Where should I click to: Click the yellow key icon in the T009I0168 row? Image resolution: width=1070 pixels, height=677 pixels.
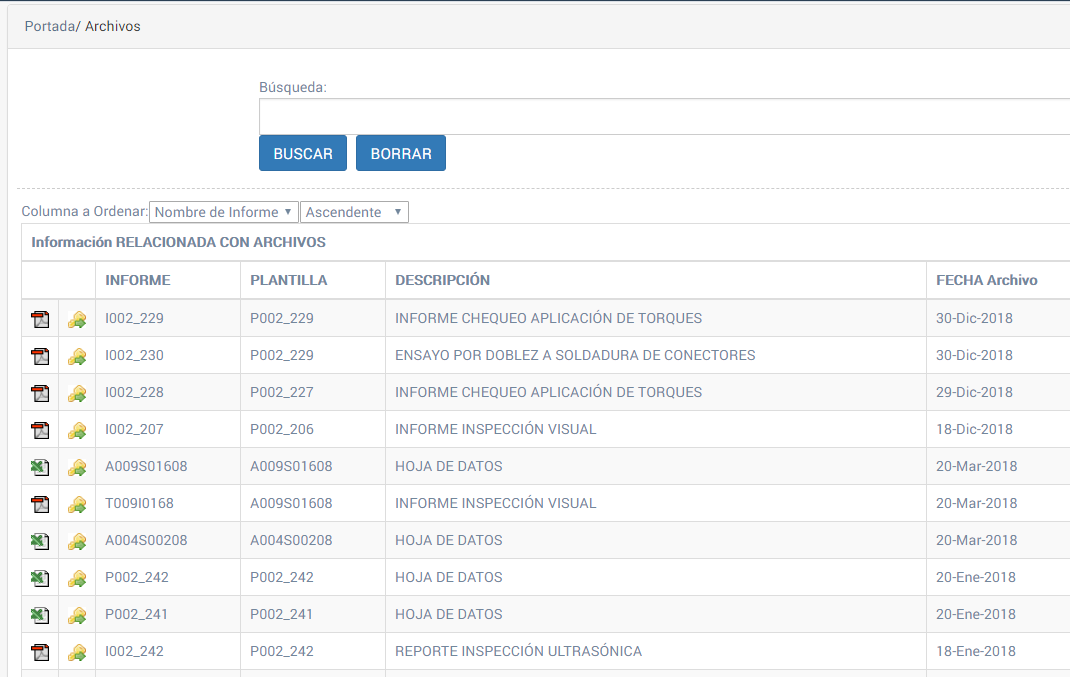pyautogui.click(x=77, y=504)
